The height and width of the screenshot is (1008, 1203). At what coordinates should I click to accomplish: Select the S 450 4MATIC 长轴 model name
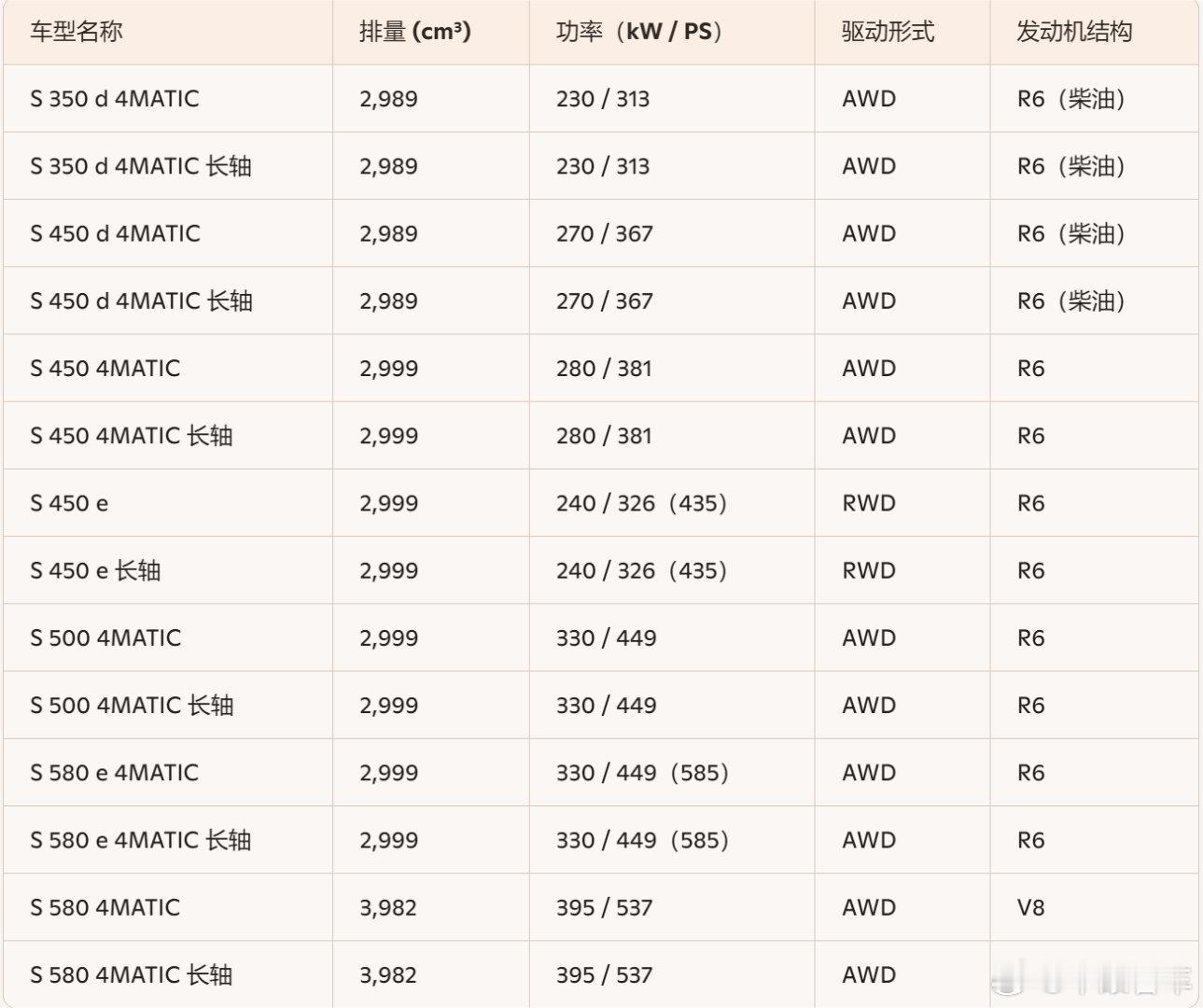132,436
